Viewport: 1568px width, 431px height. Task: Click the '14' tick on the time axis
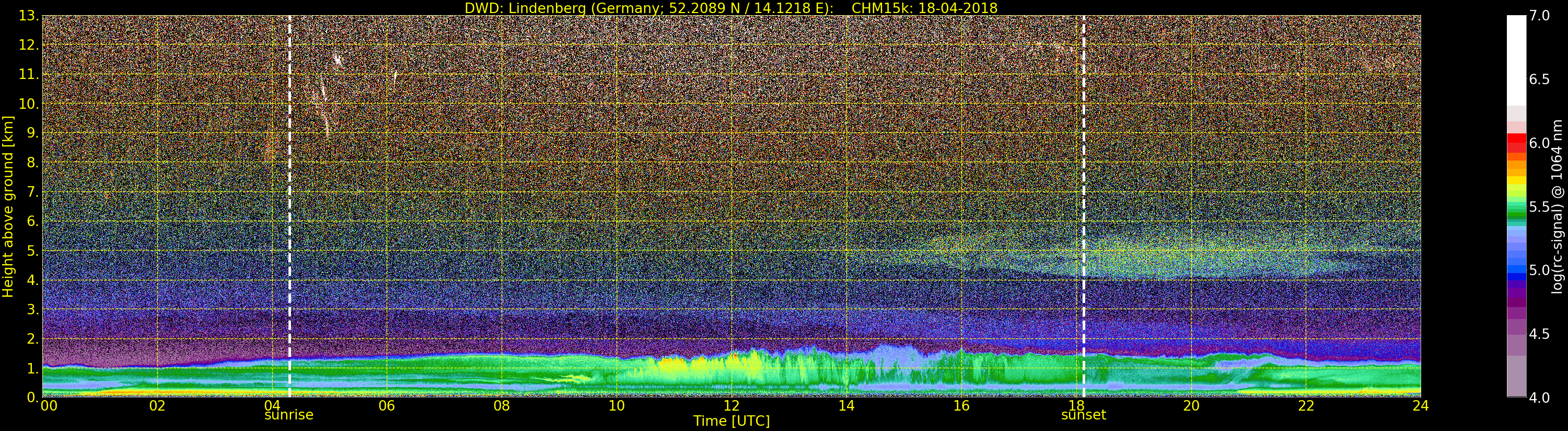click(x=846, y=406)
